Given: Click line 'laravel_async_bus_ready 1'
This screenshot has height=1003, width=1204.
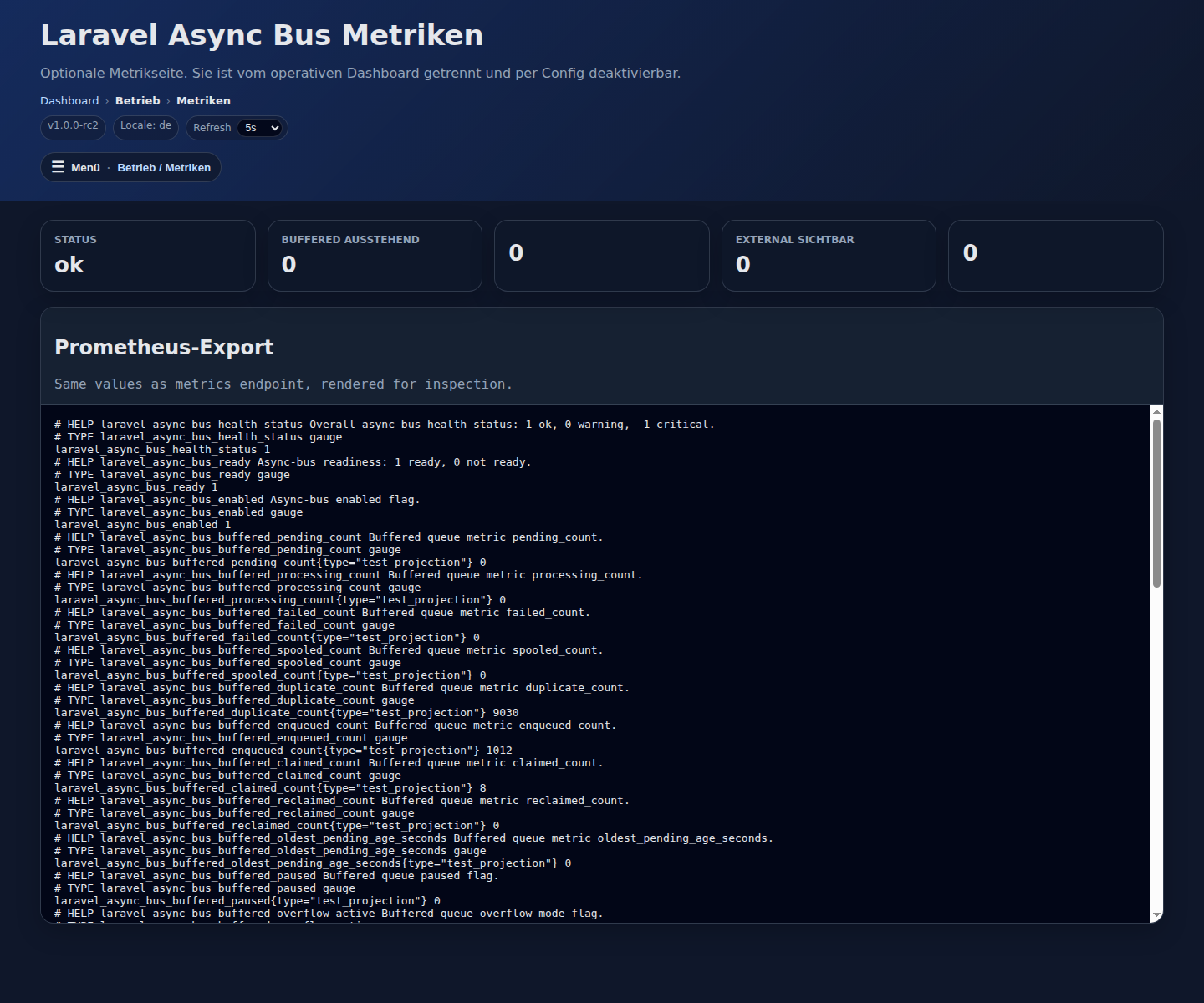Looking at the screenshot, I should click(136, 487).
